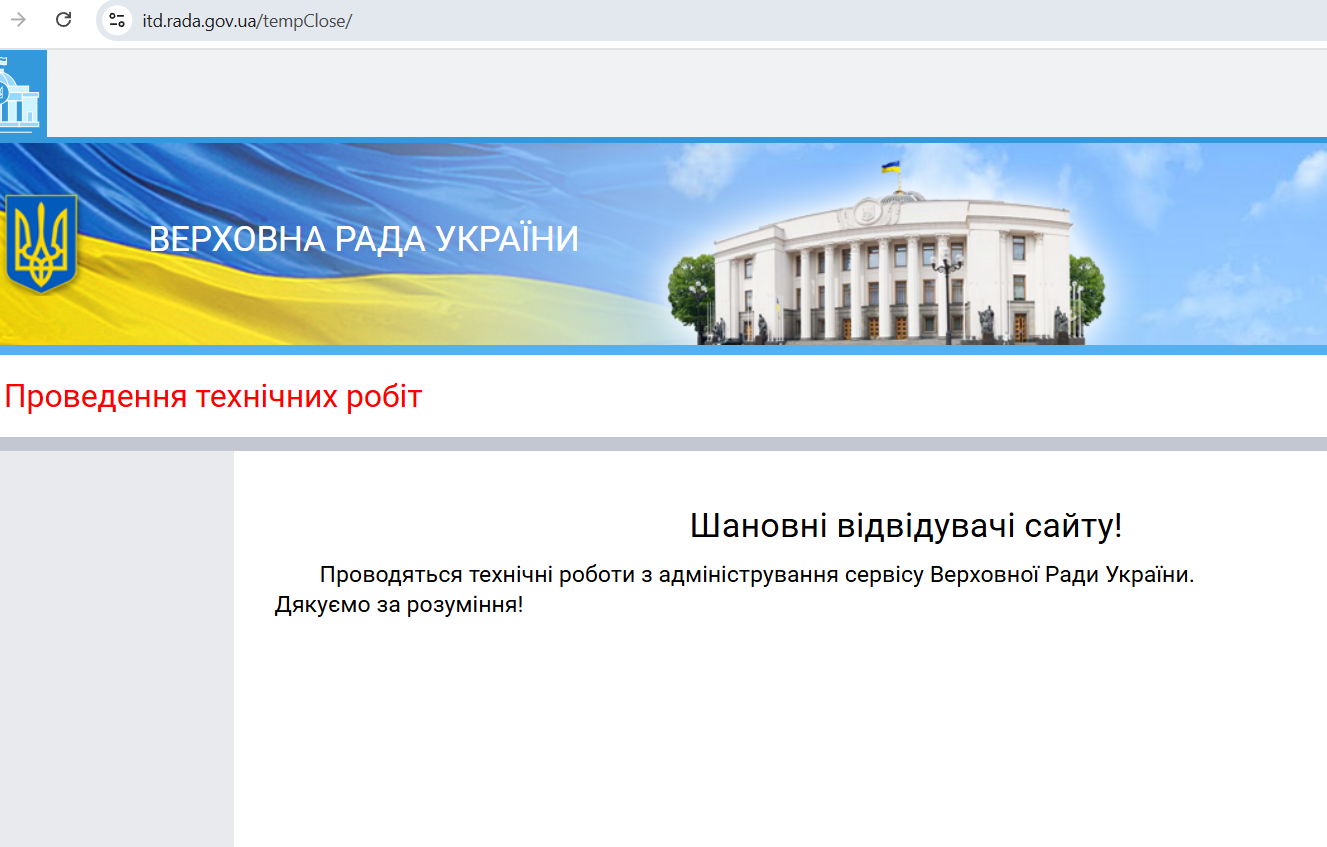
Task: Click the sentence starting Проводяться технічні роботи
Action: click(757, 575)
